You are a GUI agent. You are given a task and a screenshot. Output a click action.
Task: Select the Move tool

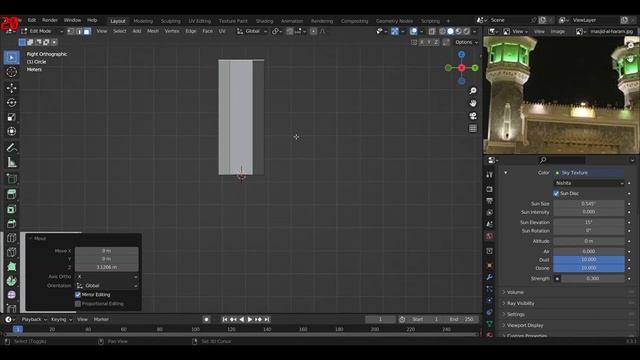(x=11, y=88)
